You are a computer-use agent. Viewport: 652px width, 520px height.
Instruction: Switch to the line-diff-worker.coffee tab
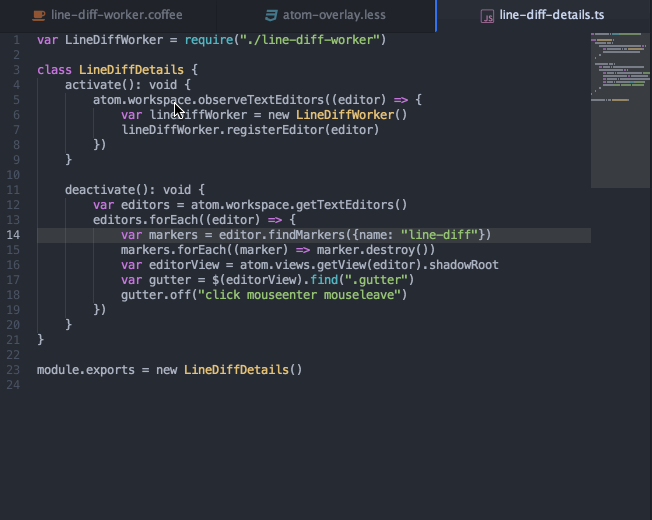108,15
